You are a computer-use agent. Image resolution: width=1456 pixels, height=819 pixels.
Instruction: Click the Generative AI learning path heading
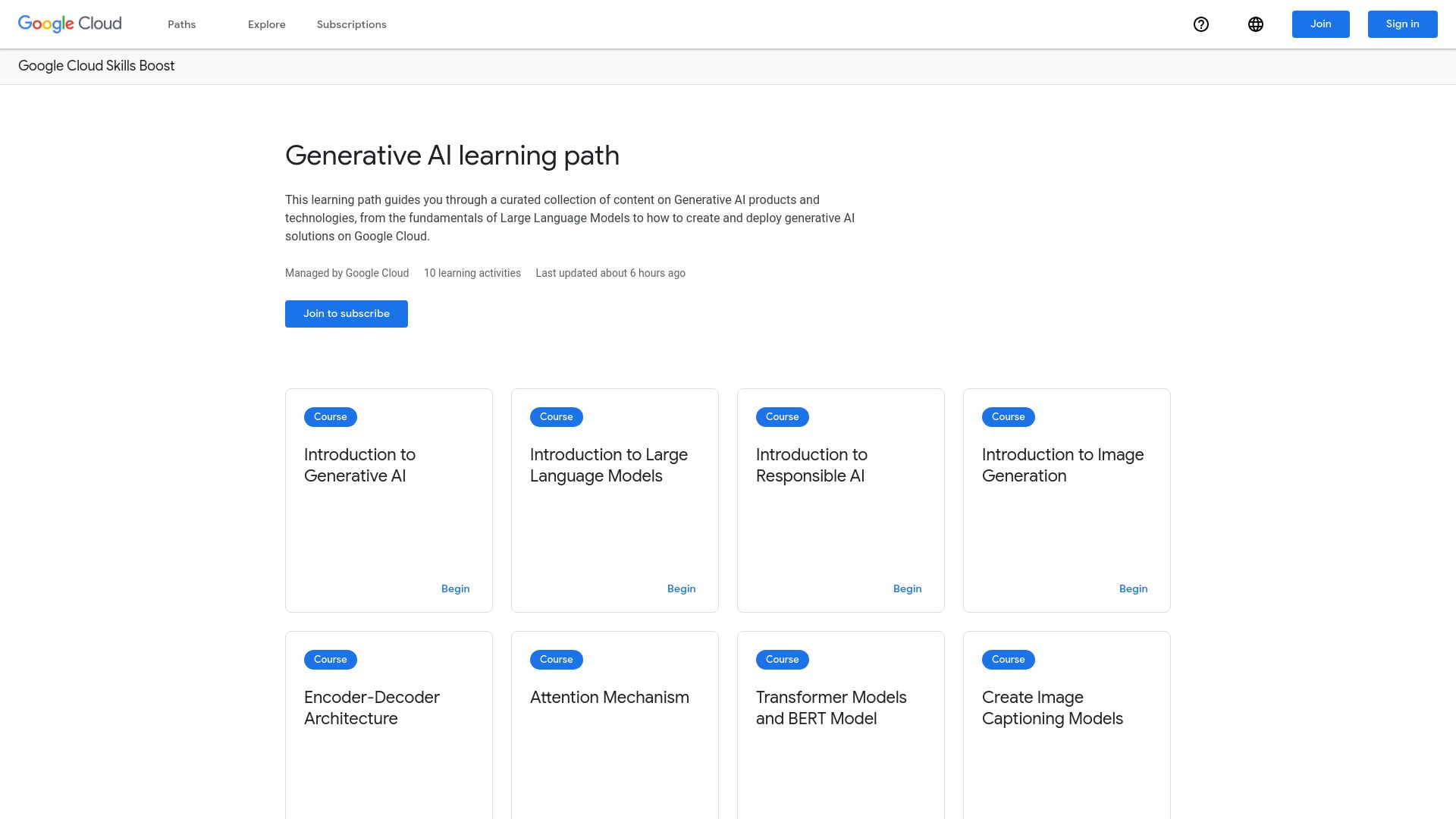coord(453,156)
